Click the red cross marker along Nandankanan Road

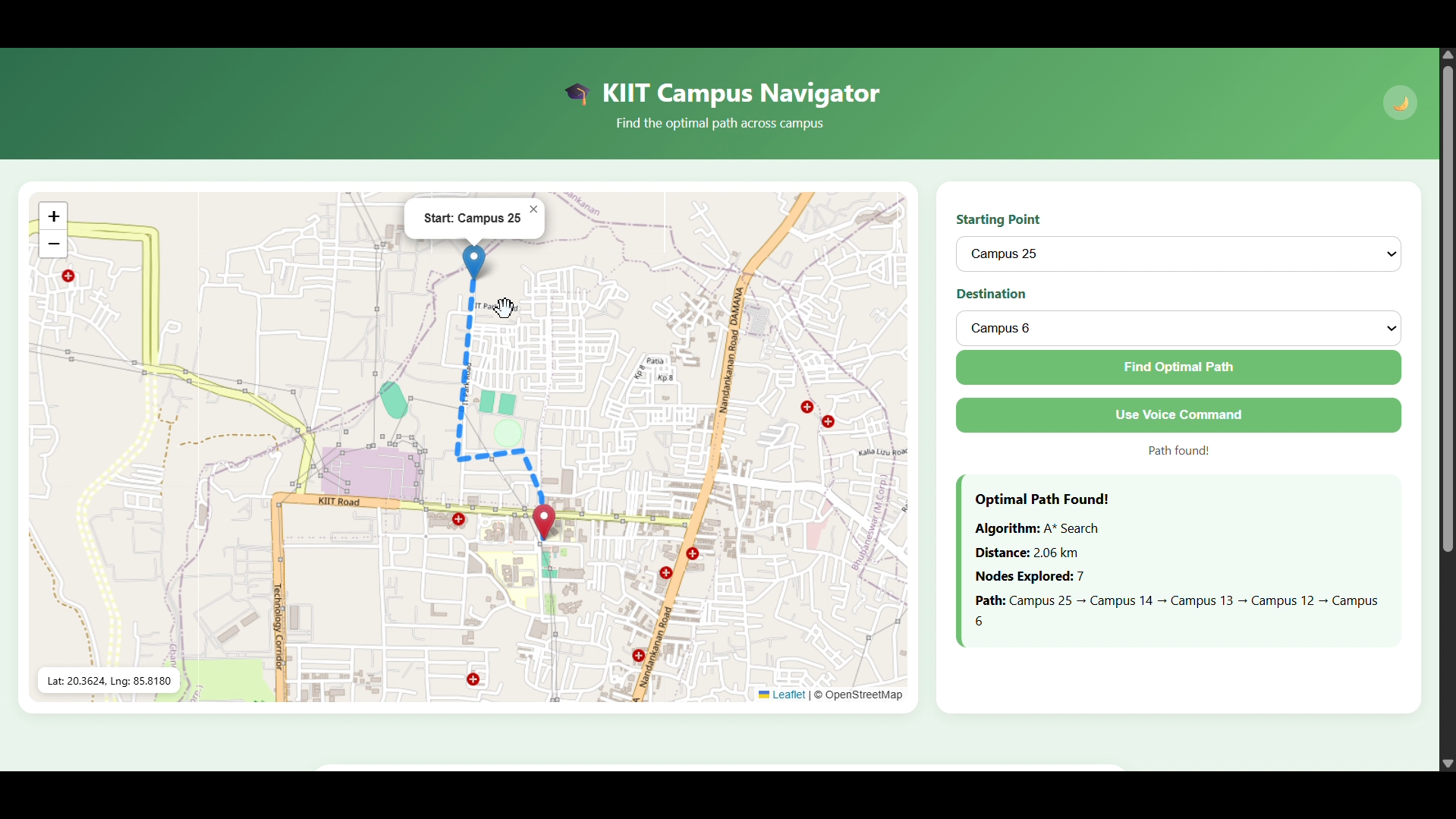[693, 555]
